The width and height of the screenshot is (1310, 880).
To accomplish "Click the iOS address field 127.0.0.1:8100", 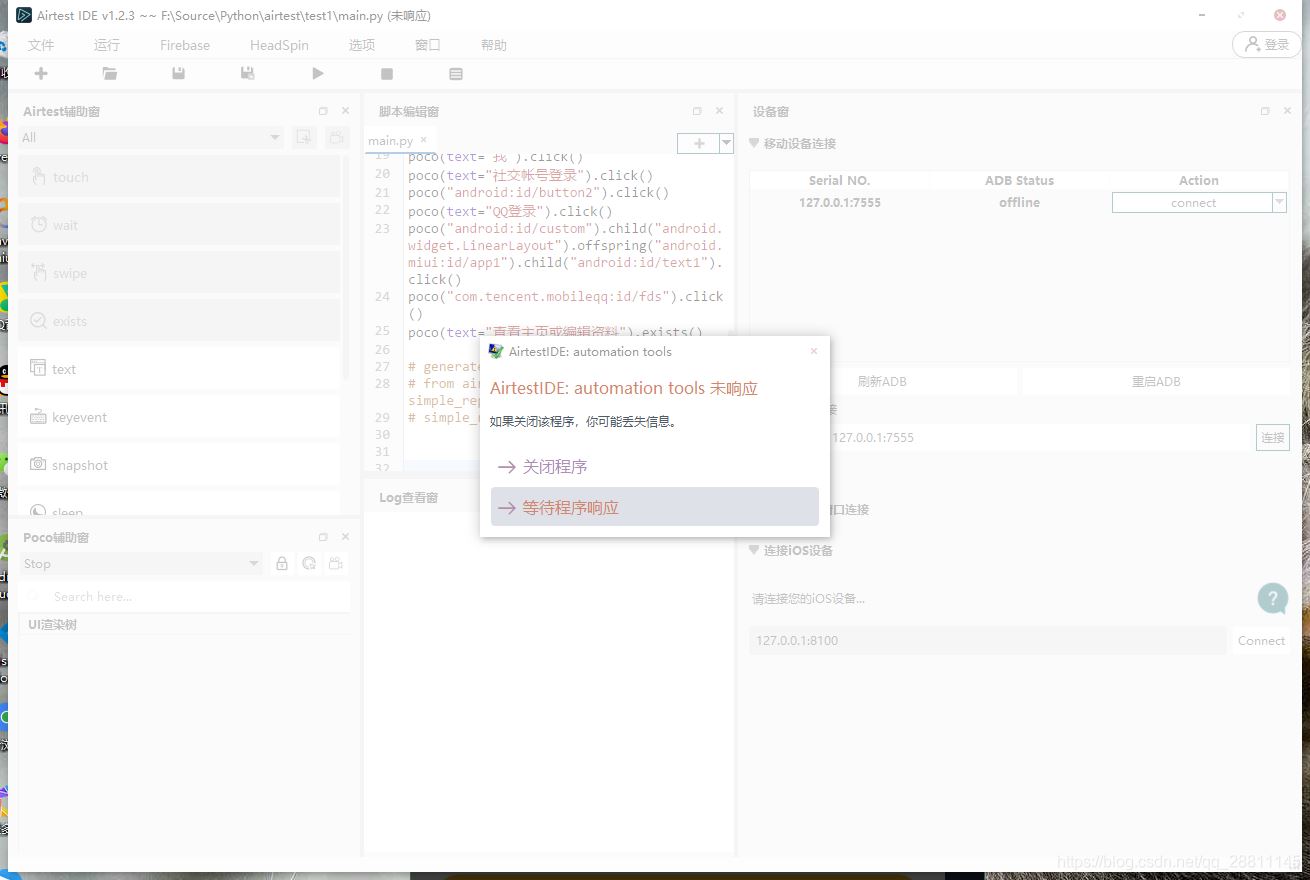I will point(988,641).
